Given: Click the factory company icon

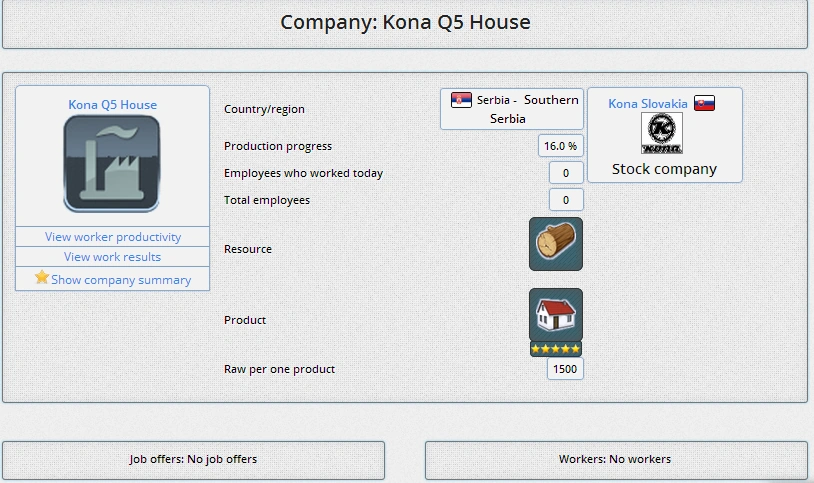Looking at the screenshot, I should pyautogui.click(x=112, y=163).
